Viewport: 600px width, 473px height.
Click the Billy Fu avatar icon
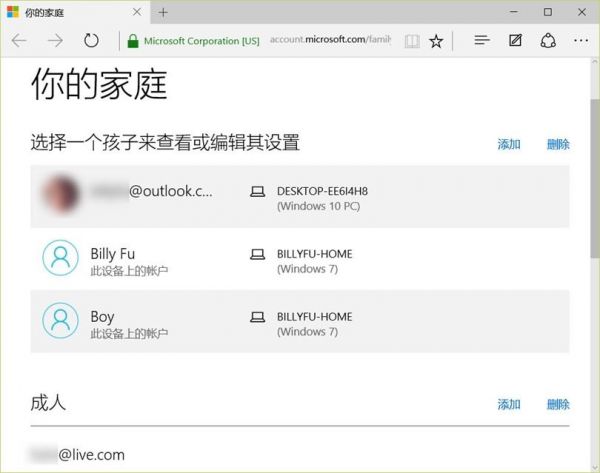coord(60,258)
